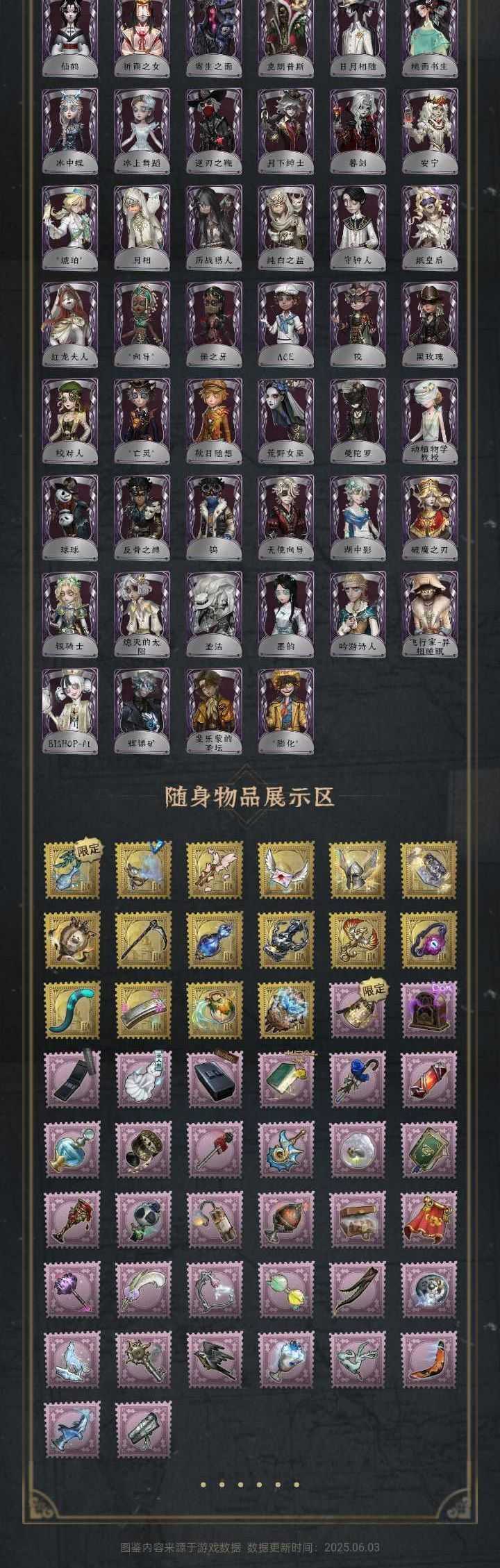500x1568 pixels.
Task: Pick the blue rose umbrella accessory
Action: pos(358,1081)
